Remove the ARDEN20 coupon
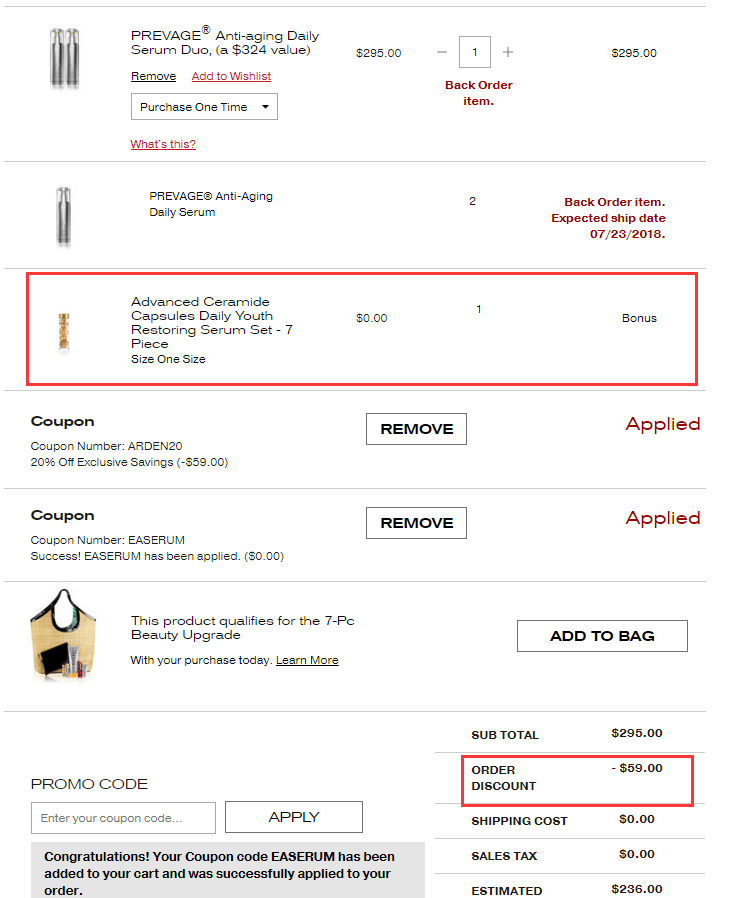Screen dimensions: 744x898 click(x=416, y=429)
